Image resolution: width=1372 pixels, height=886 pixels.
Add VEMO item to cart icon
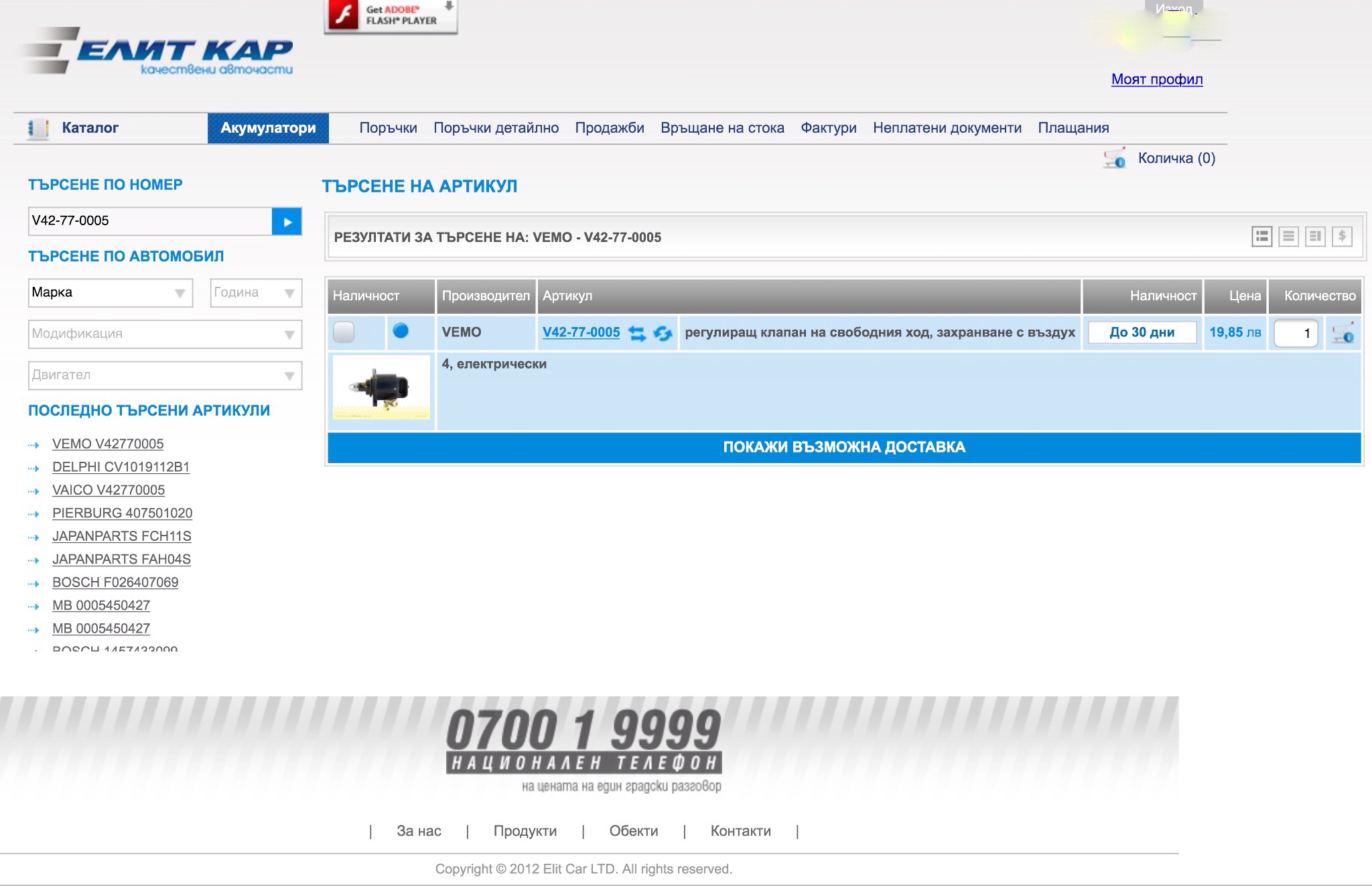1343,333
